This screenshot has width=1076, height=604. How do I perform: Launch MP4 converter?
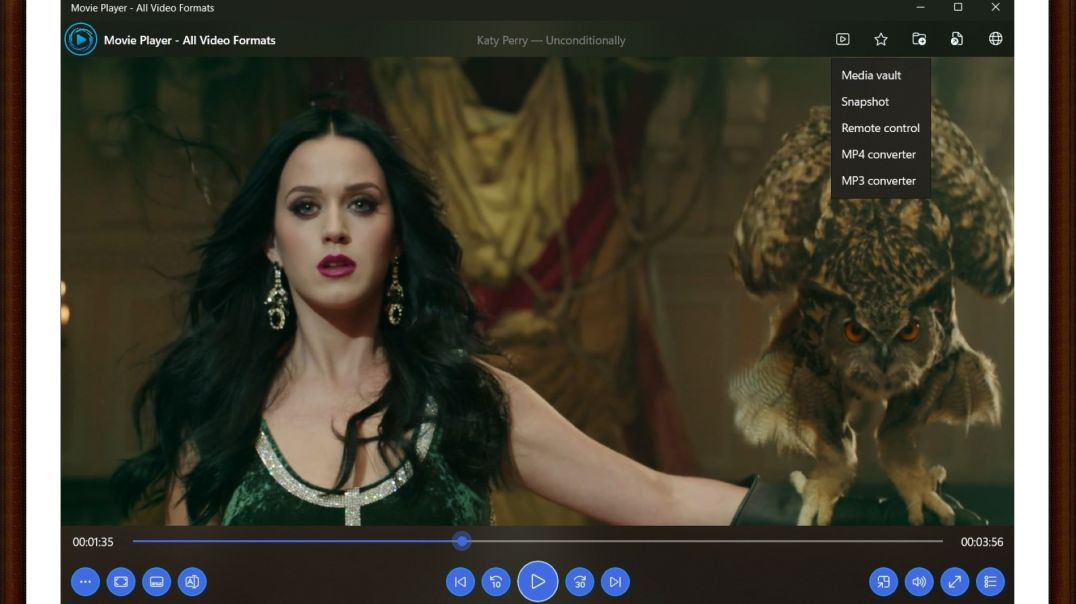[878, 154]
